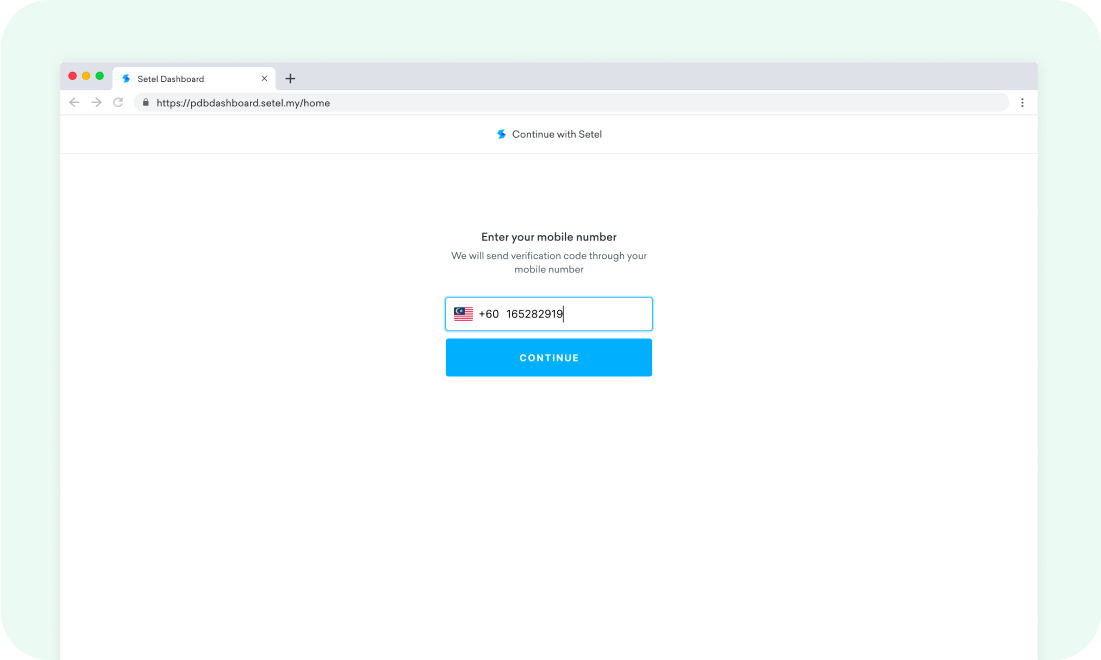
Task: Go forward to the next page
Action: tap(96, 102)
